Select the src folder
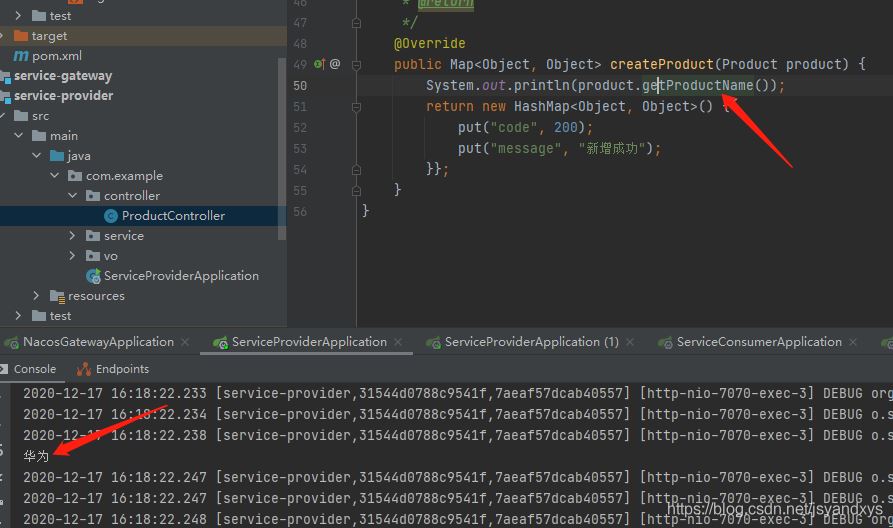Image resolution: width=893 pixels, height=528 pixels. [40, 116]
